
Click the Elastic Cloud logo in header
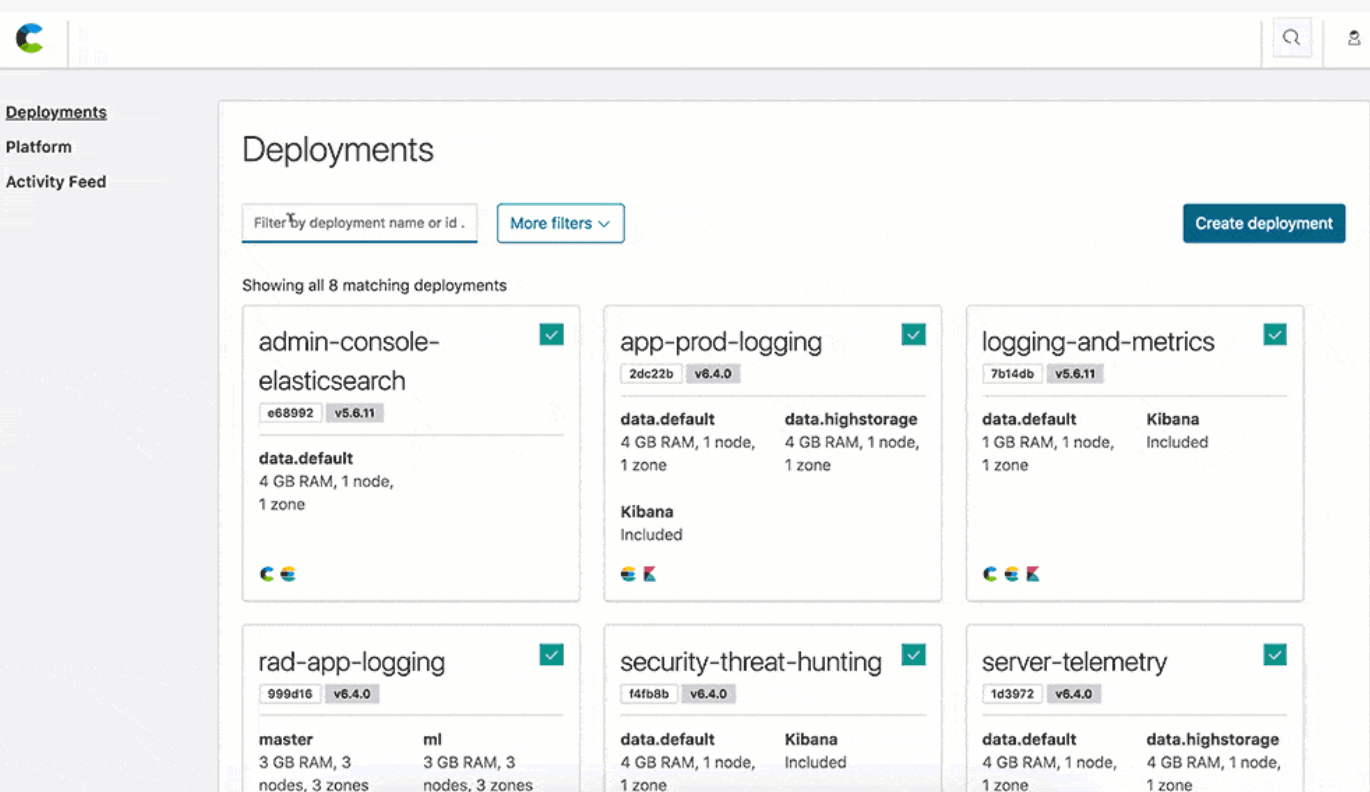pyautogui.click(x=30, y=39)
